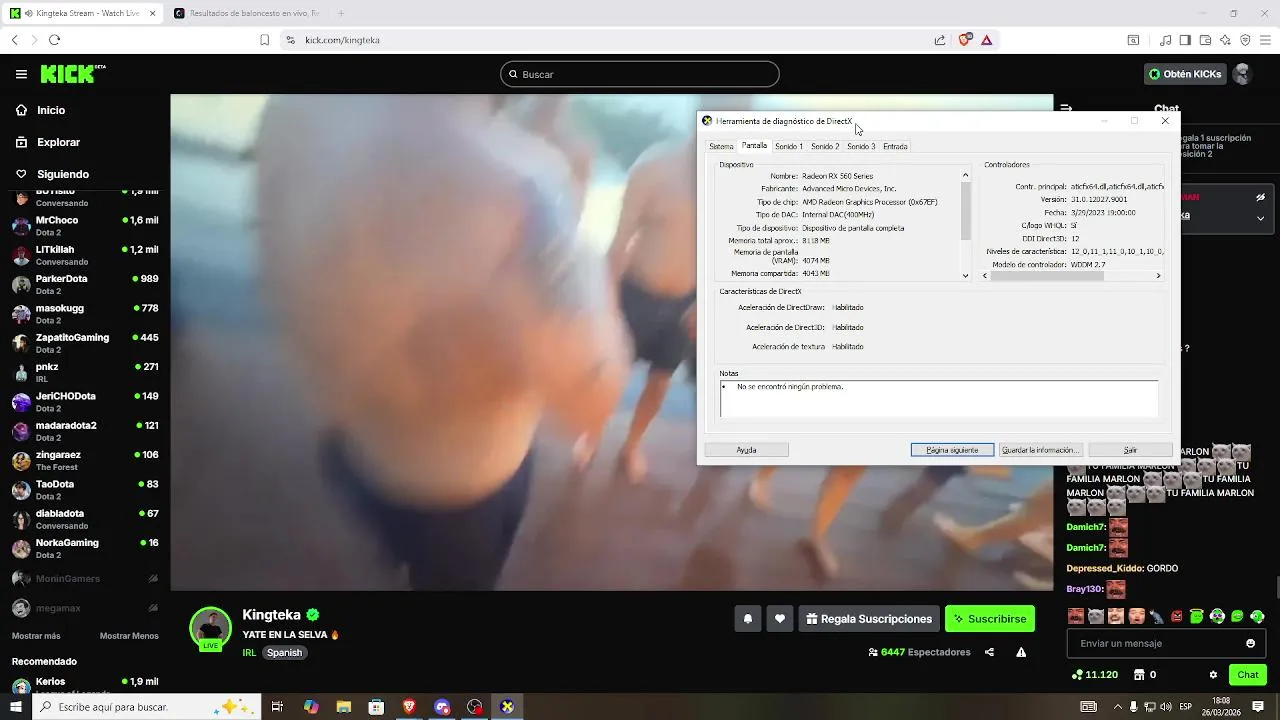The height and width of the screenshot is (720, 1280).
Task: Click the Suscribirse button
Action: pyautogui.click(x=990, y=619)
